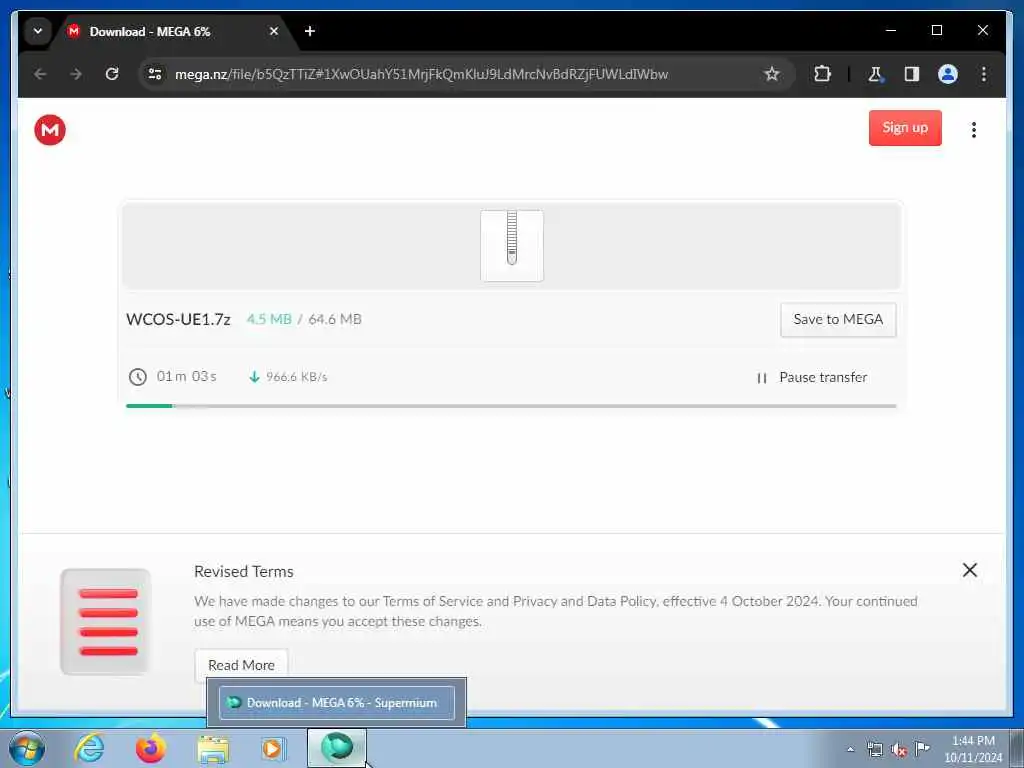Open network status tray icon
The width and height of the screenshot is (1024, 768).
click(874, 750)
